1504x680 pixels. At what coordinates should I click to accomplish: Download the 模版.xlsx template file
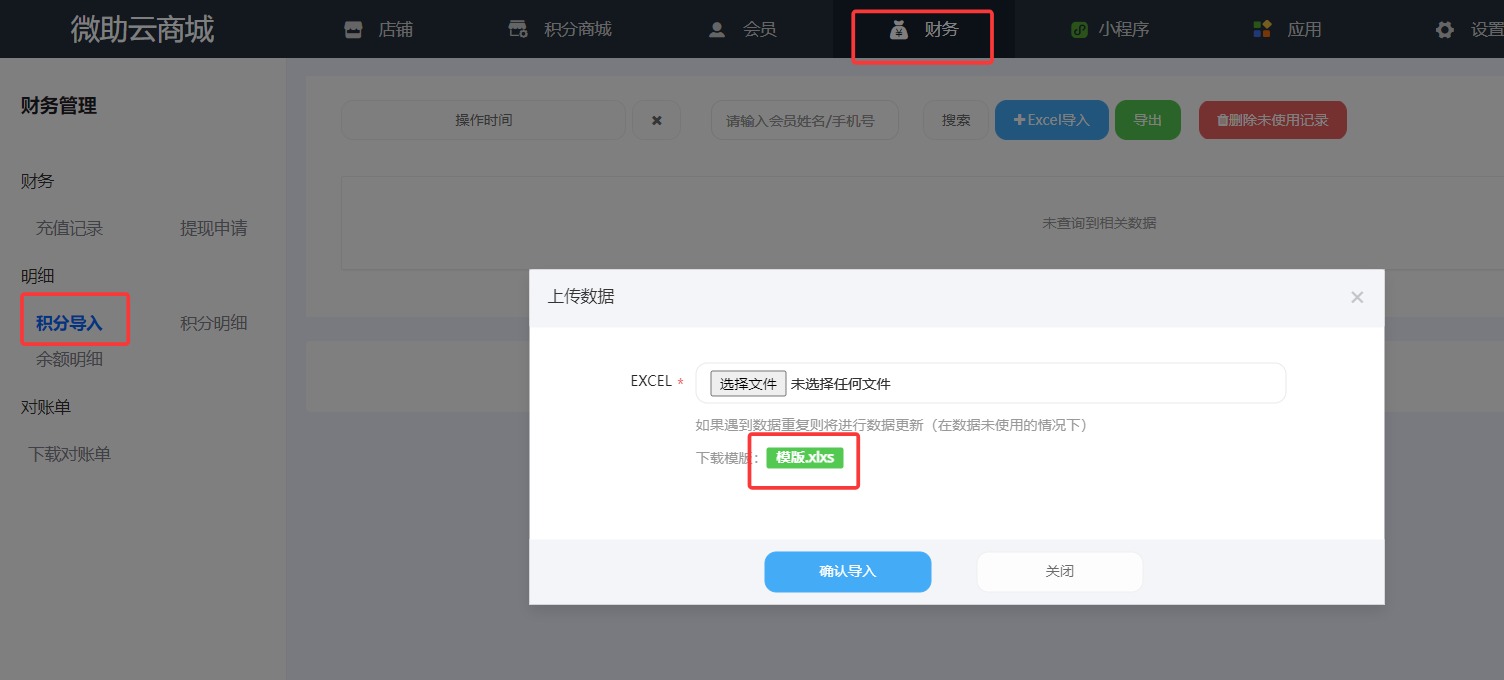(x=807, y=457)
